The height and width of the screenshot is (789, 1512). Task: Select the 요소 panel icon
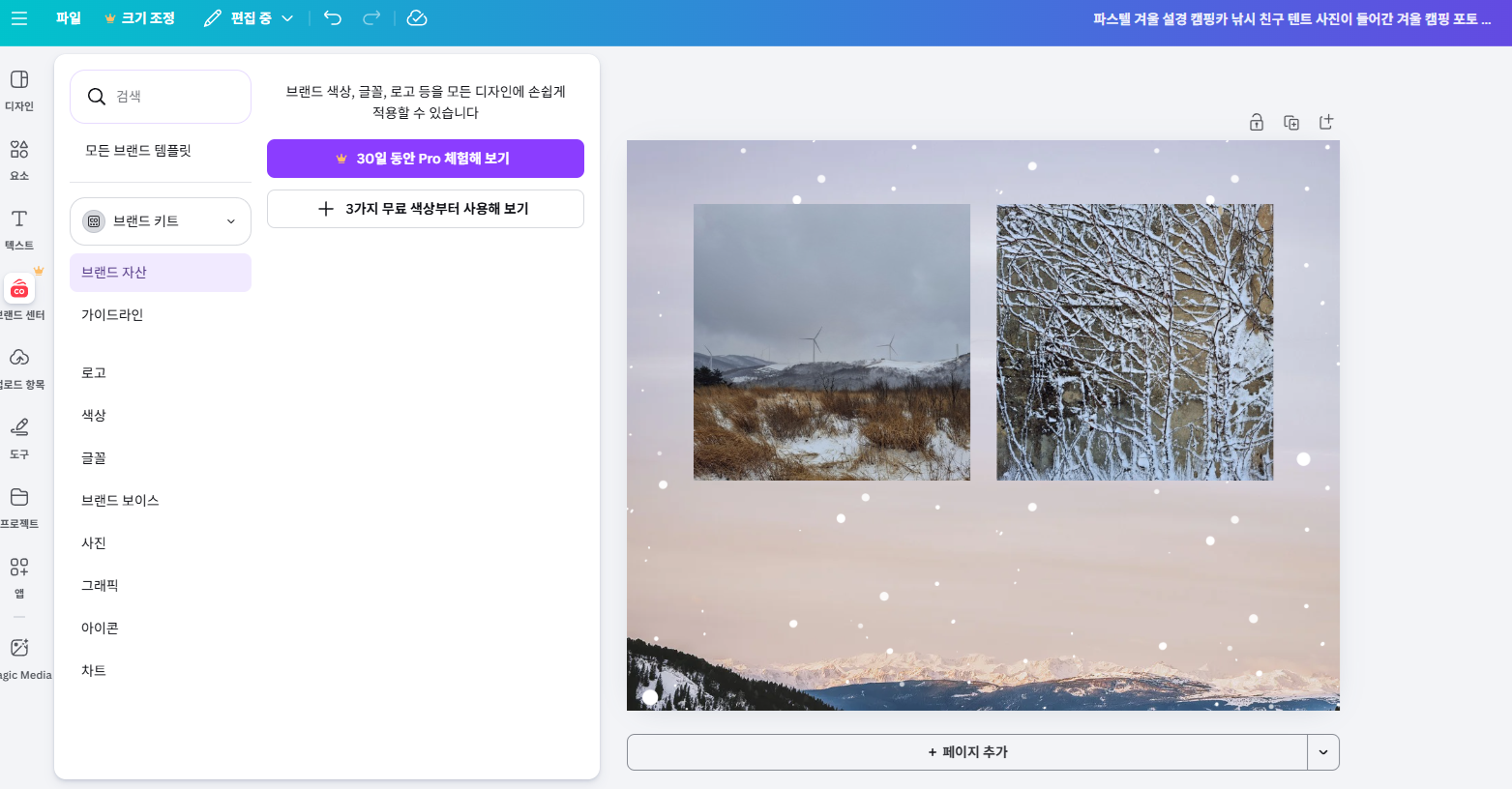[x=19, y=160]
